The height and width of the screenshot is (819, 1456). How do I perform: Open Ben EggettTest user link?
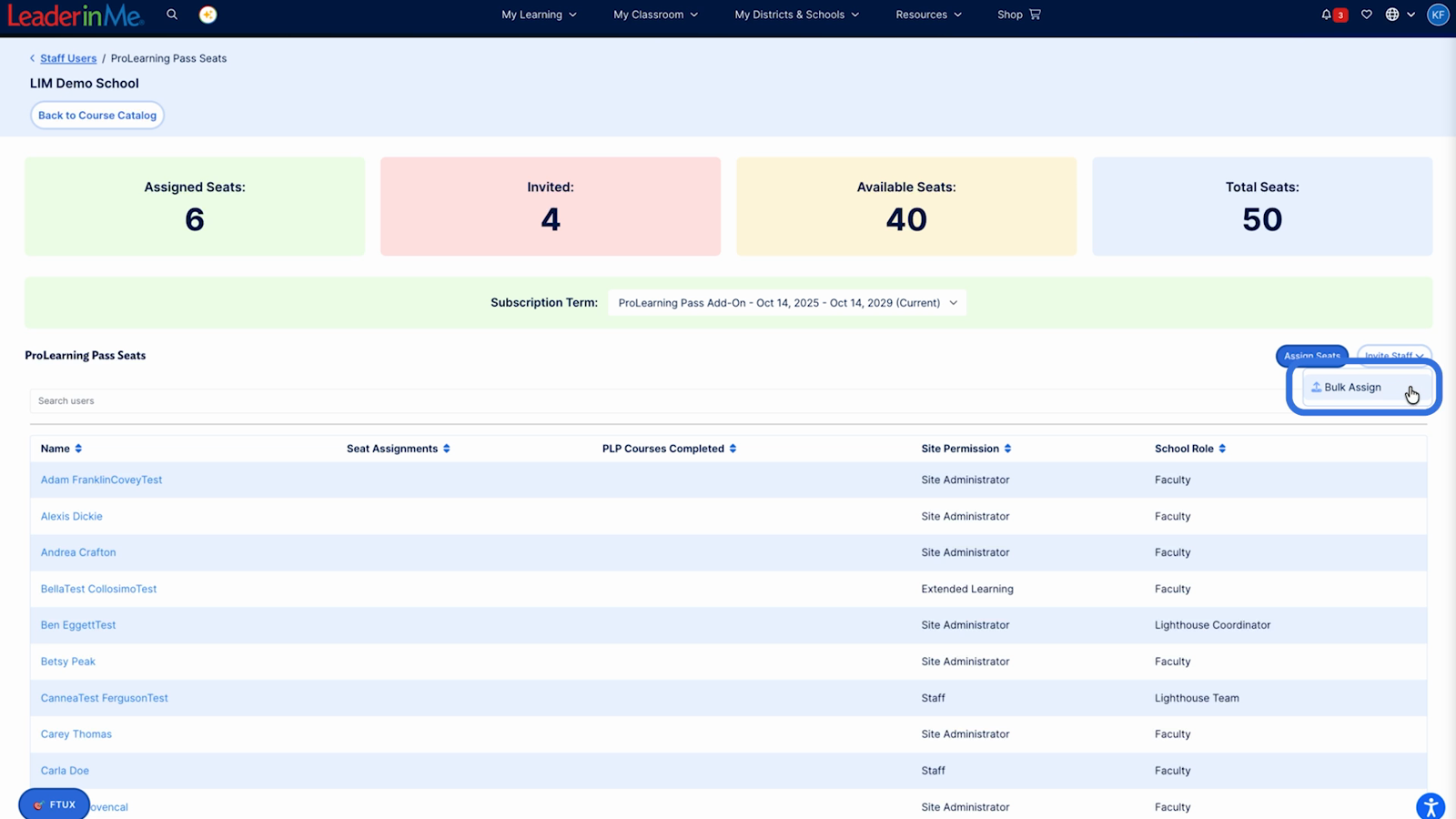point(78,625)
